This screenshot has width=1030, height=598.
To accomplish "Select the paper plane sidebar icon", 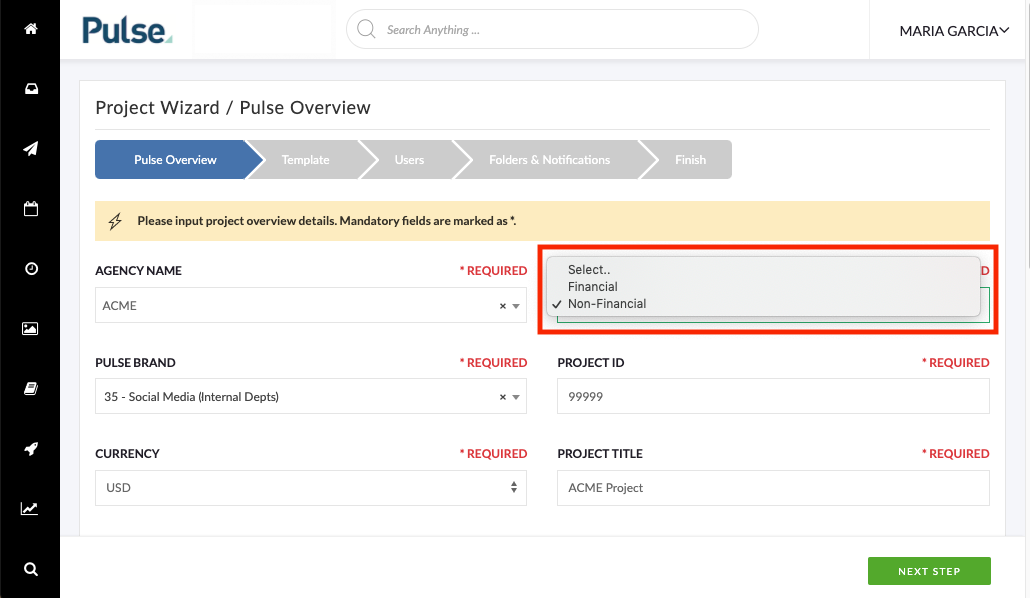I will (30, 149).
